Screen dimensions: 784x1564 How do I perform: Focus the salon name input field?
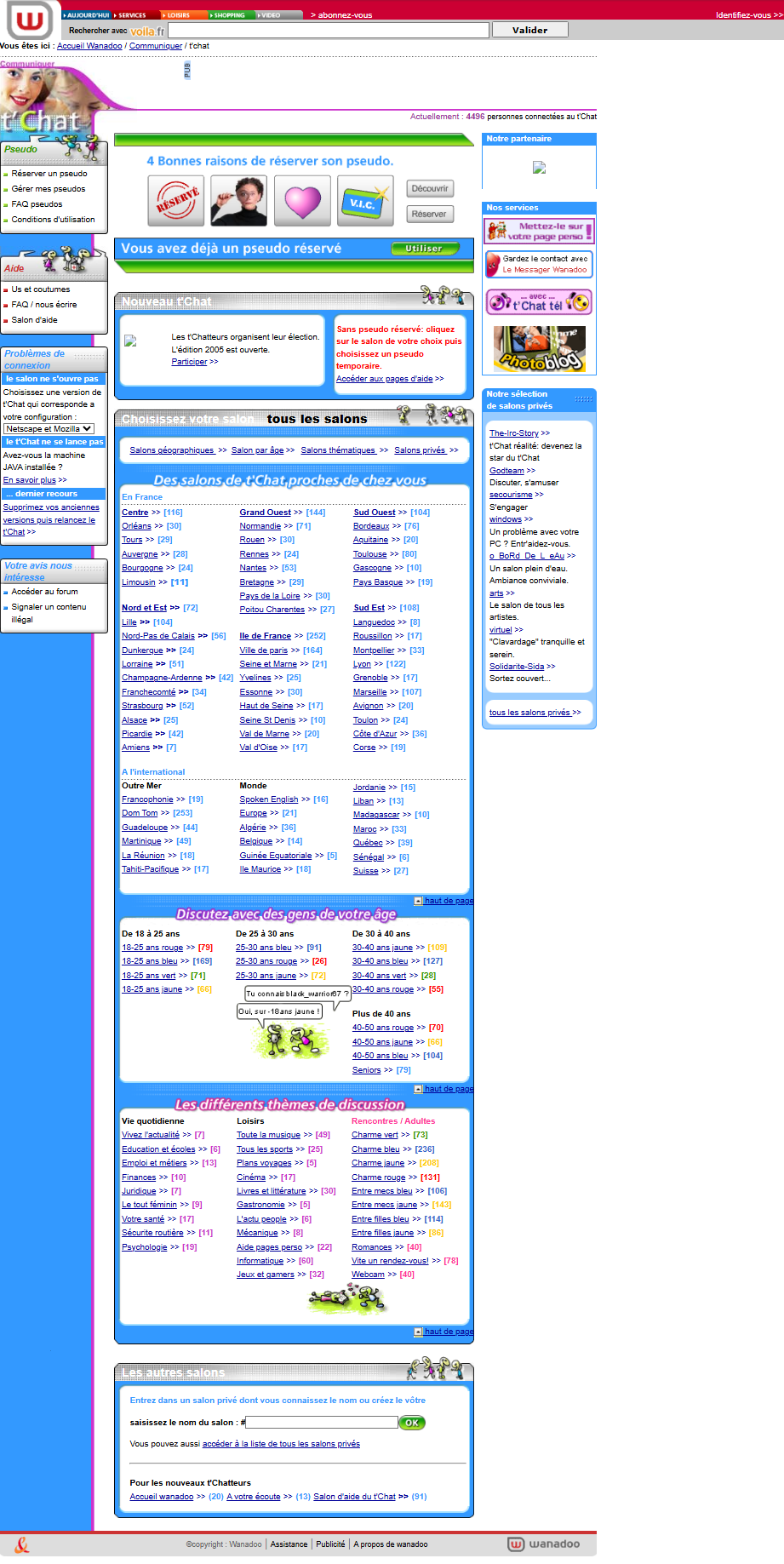322,1423
